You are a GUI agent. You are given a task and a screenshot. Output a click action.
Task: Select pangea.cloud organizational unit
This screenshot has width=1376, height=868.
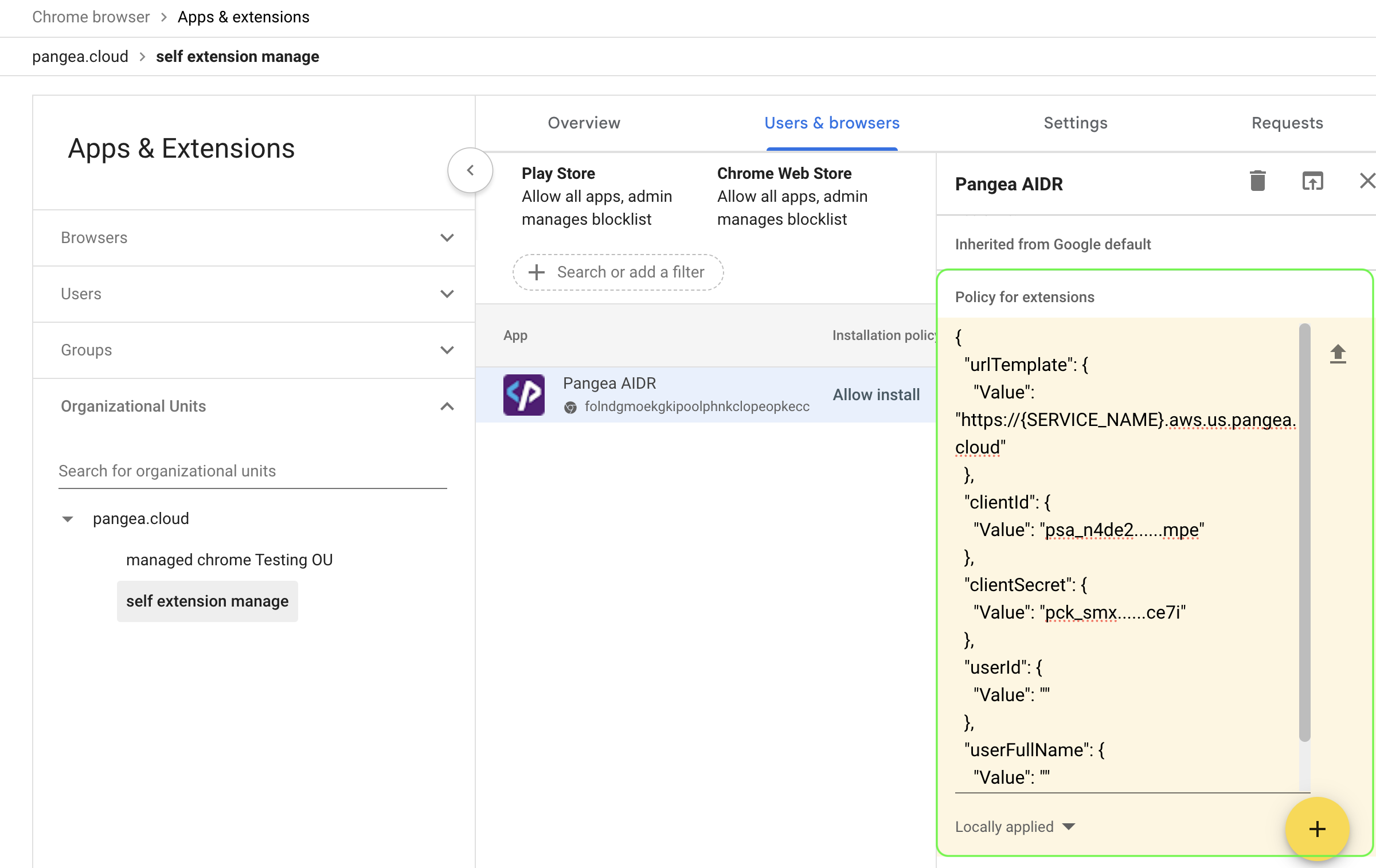(x=141, y=519)
